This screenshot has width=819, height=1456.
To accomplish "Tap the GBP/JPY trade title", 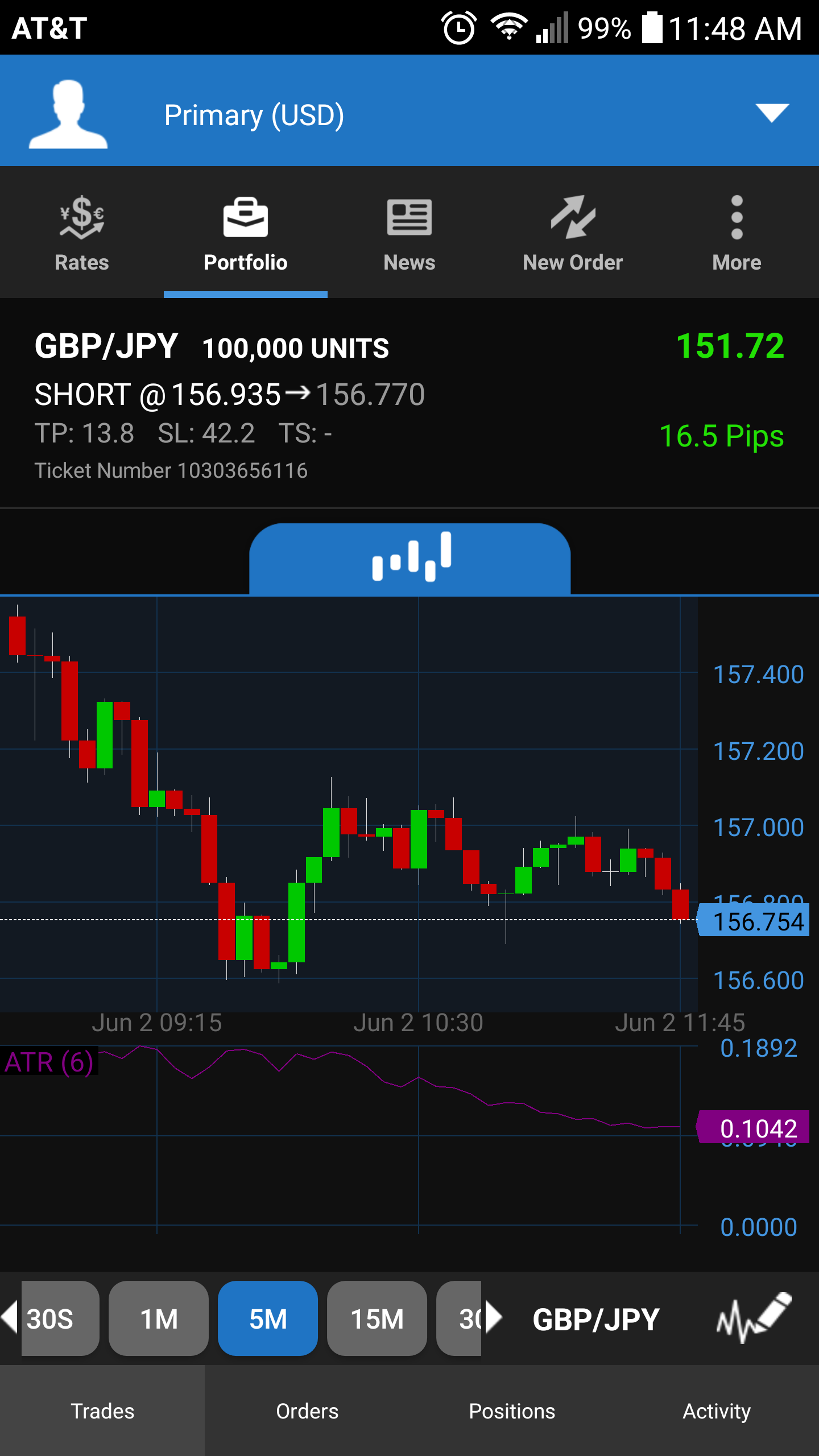I will (x=106, y=346).
